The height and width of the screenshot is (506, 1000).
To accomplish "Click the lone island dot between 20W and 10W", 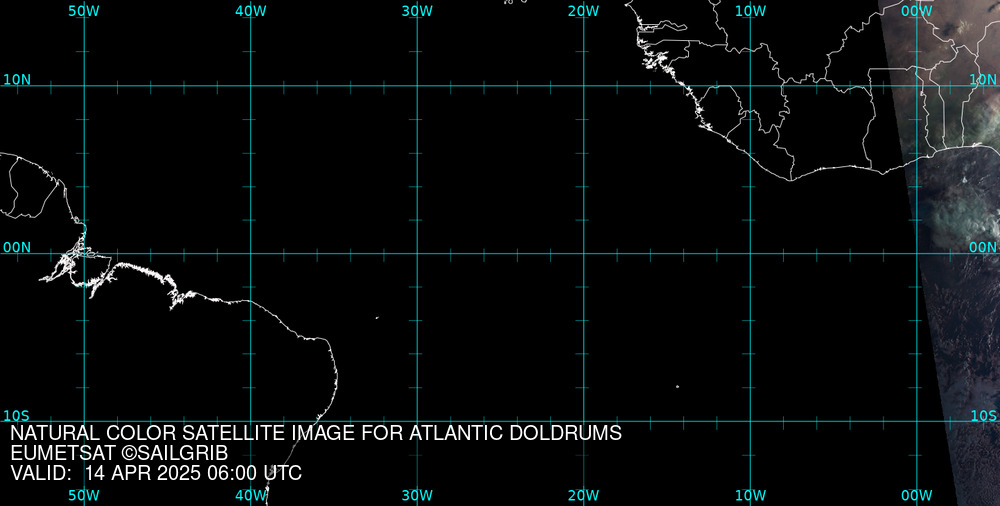I will pyautogui.click(x=677, y=387).
